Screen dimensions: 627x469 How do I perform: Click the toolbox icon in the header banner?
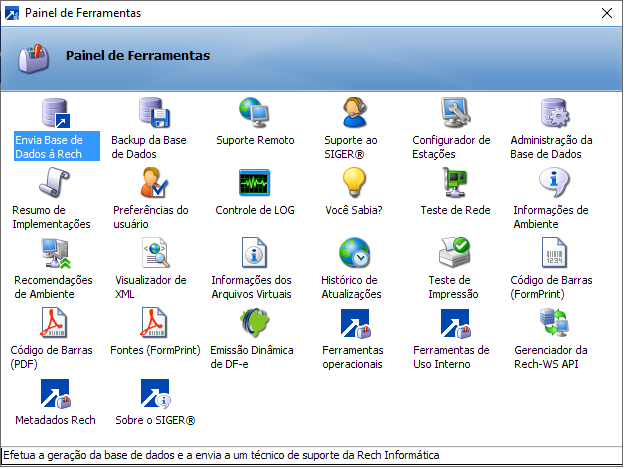tap(33, 60)
